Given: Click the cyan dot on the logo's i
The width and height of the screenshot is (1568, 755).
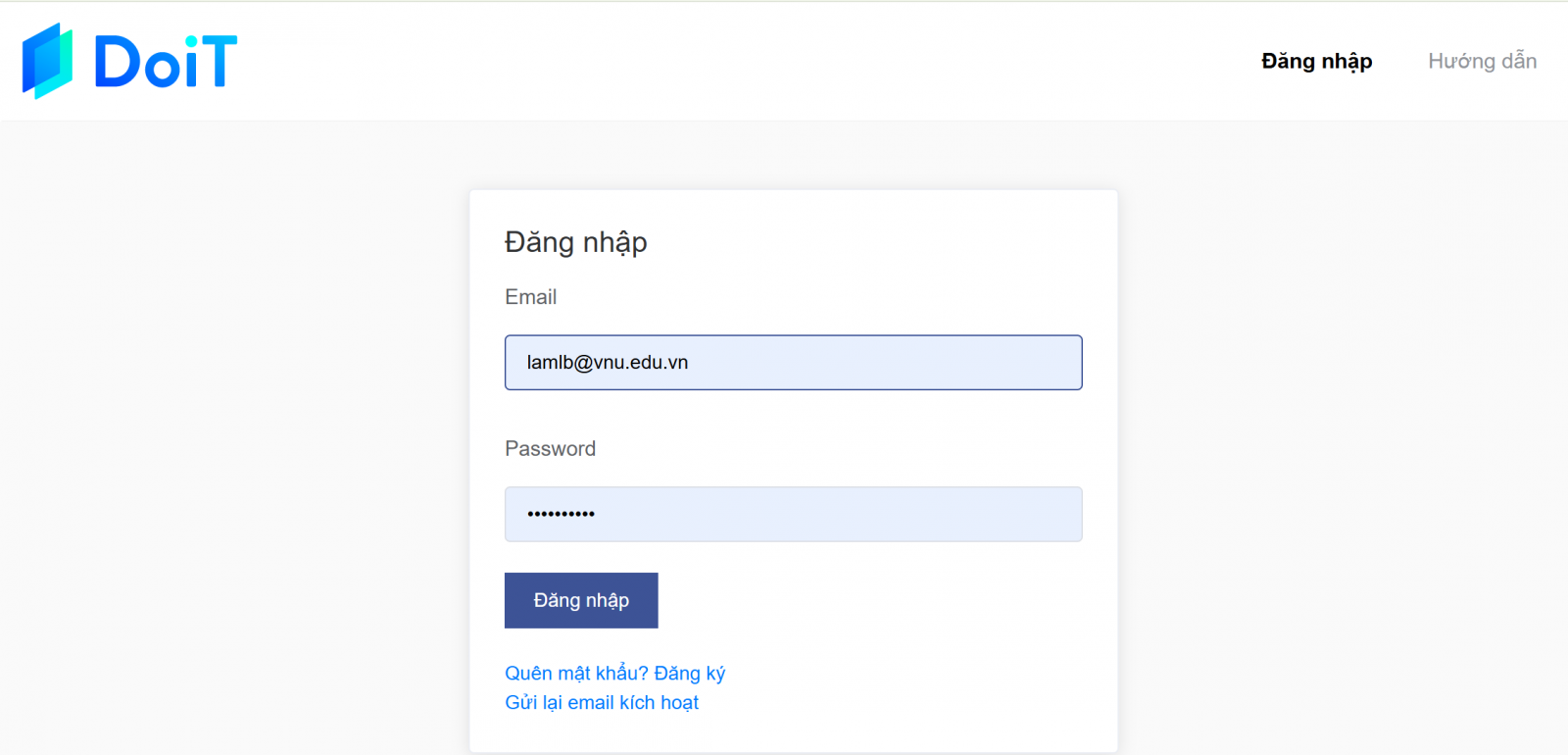Looking at the screenshot, I should tap(192, 41).
